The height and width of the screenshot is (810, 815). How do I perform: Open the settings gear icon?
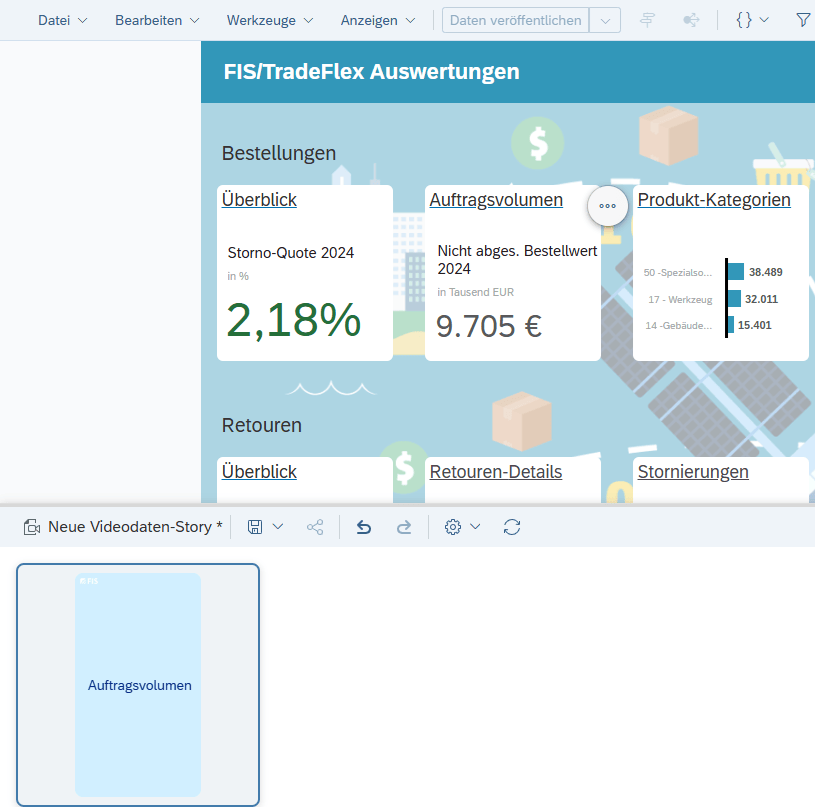[453, 527]
